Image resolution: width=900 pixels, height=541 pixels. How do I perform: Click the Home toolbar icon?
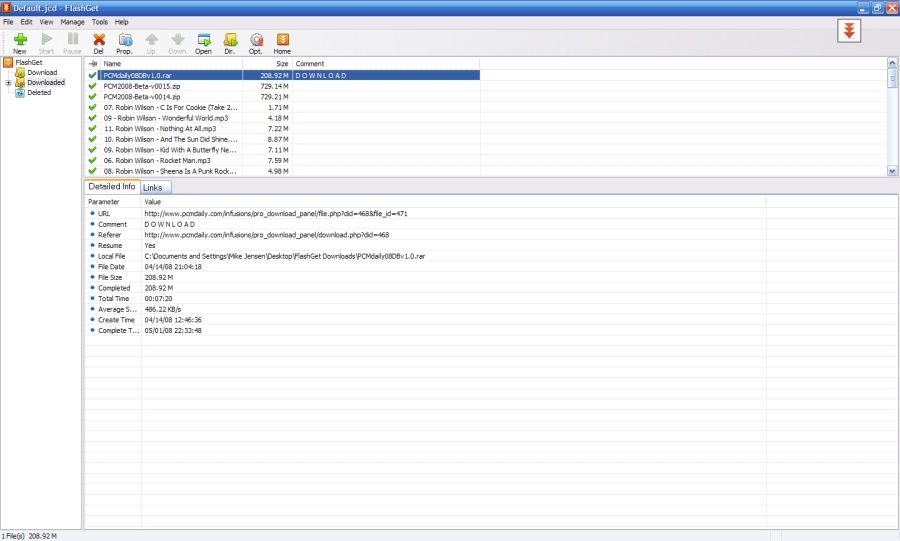coord(282,41)
